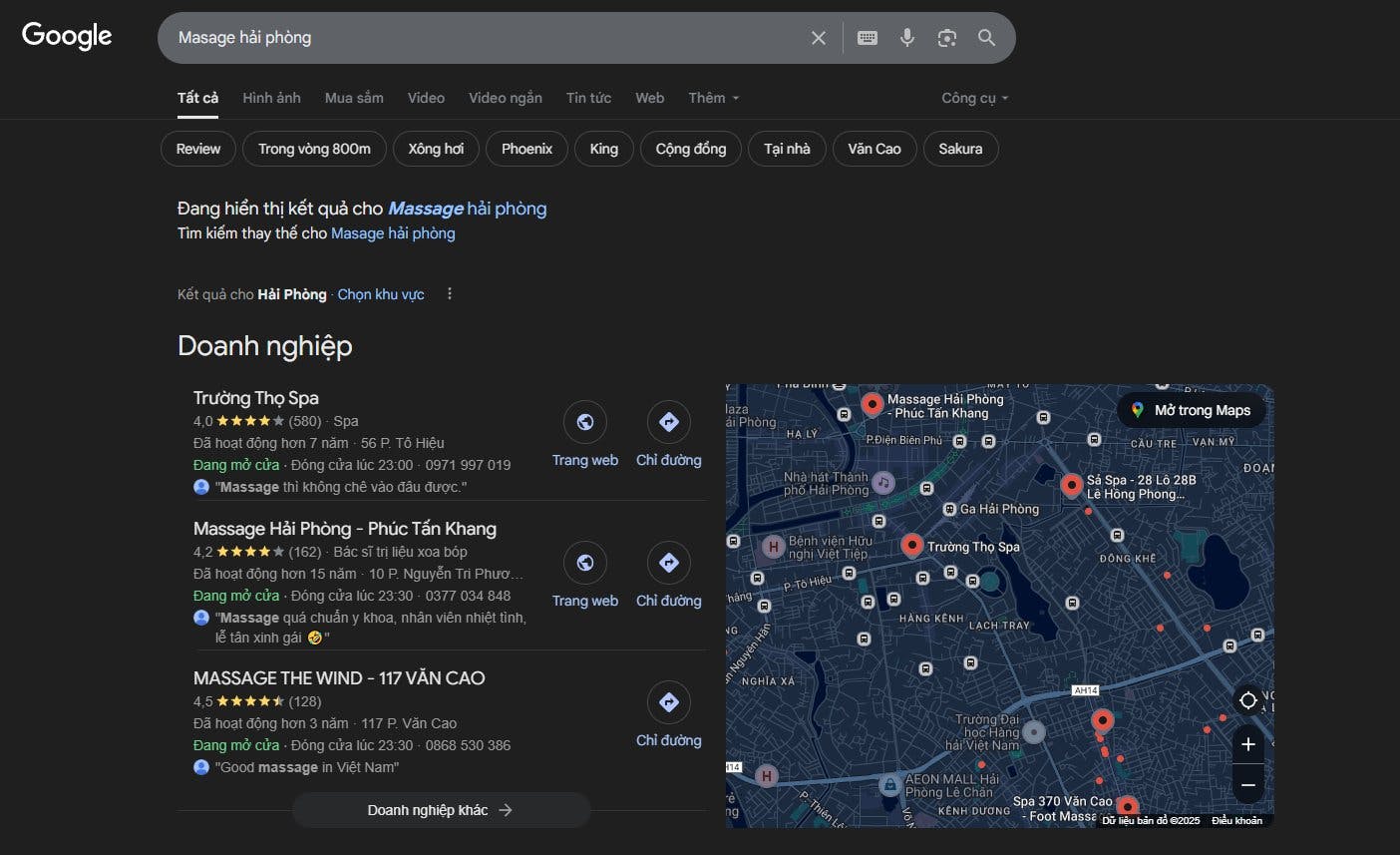Screen dimensions: 1400x855
Task: Apply the Sakura filter chip
Action: coord(960,149)
